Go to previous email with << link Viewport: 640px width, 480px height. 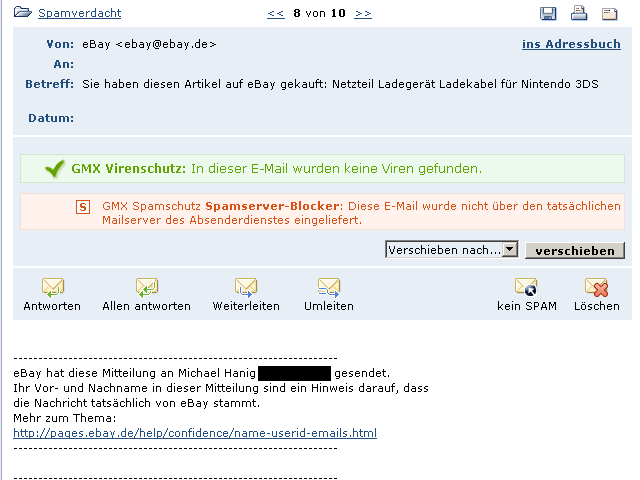(276, 14)
